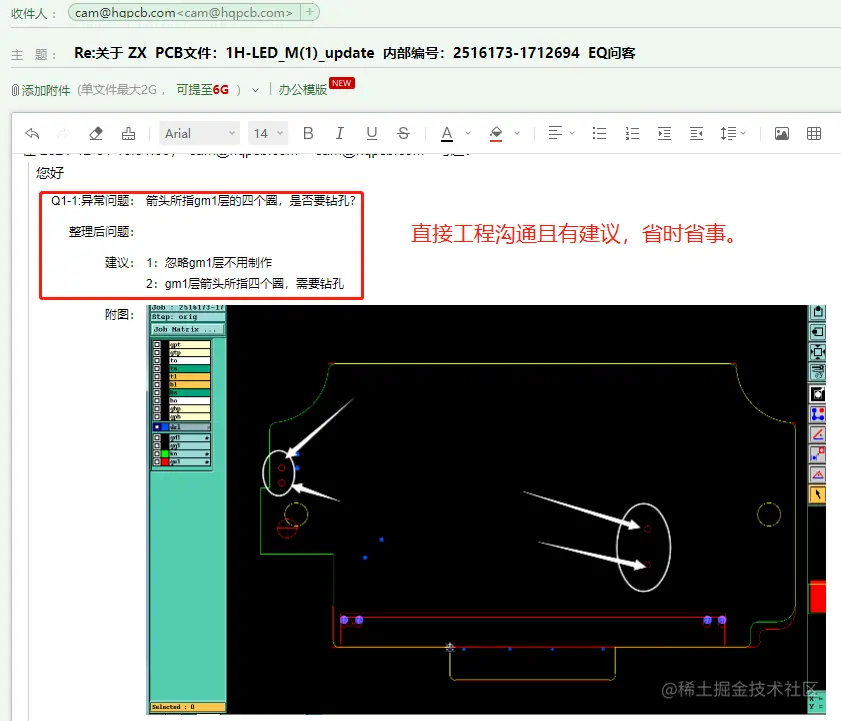
Task: Click the red color swatch of gm1 layer
Action: (x=165, y=462)
